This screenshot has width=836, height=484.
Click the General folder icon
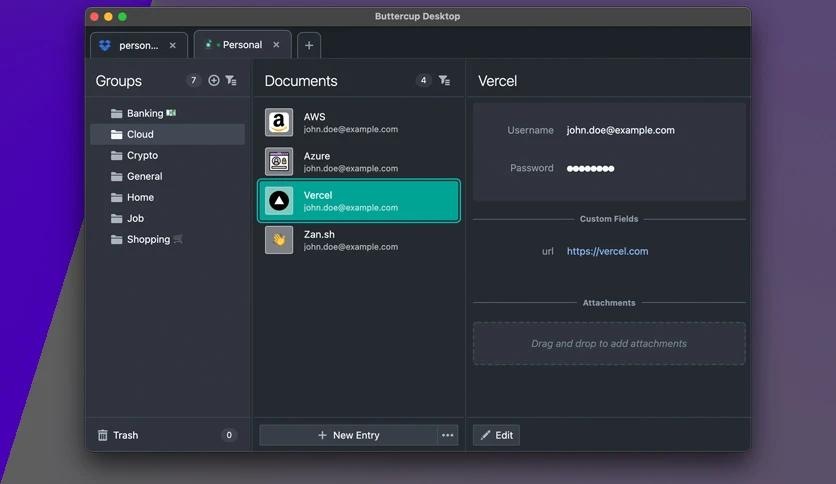(x=116, y=176)
